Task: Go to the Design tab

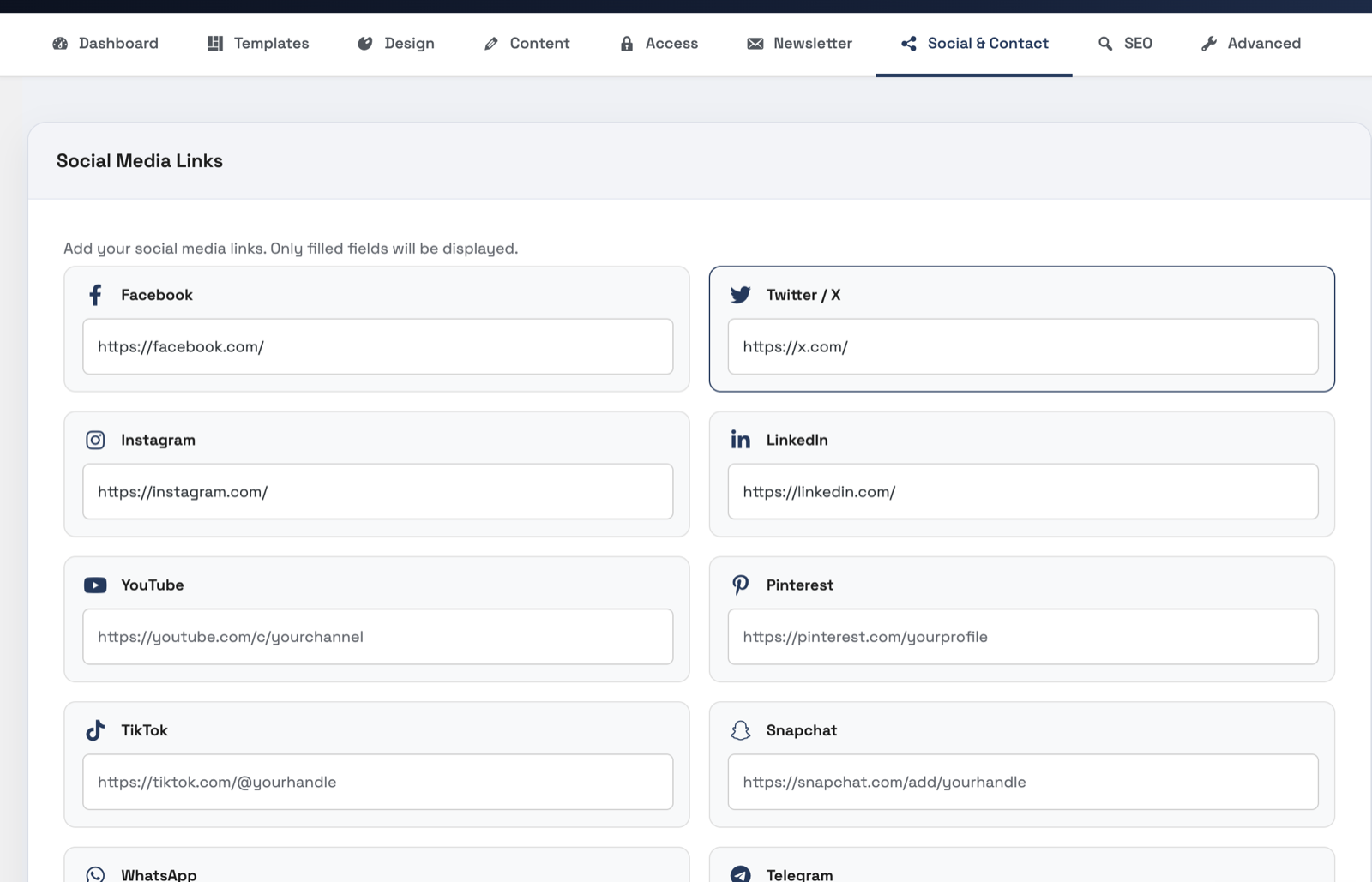Action: tap(396, 44)
